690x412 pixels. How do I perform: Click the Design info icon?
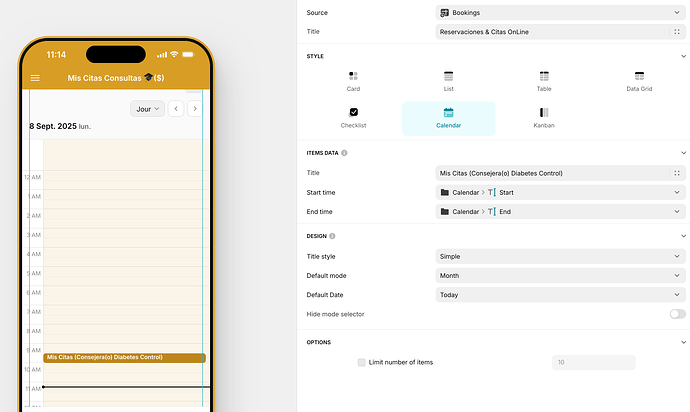[332, 236]
